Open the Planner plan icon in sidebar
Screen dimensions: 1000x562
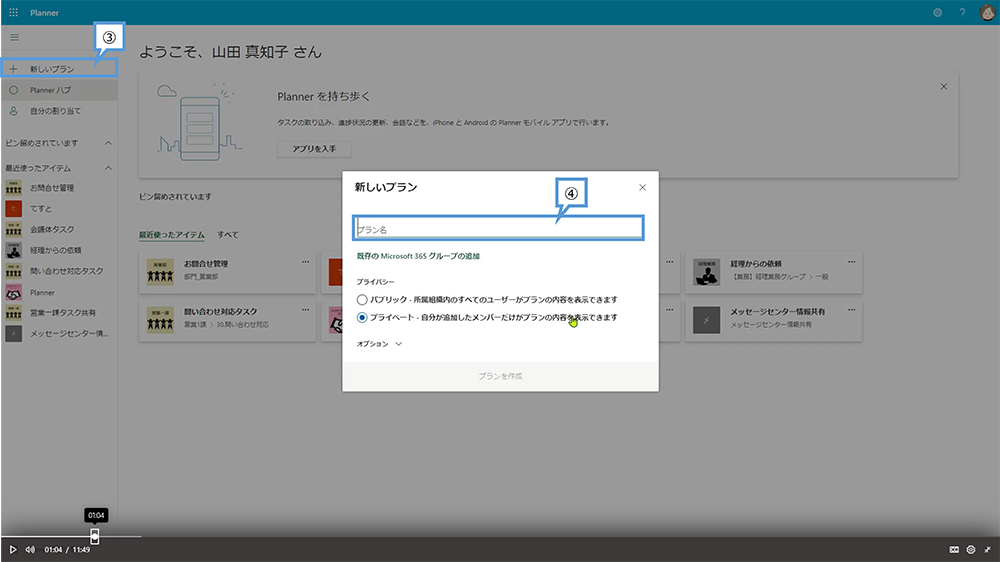pos(13,292)
